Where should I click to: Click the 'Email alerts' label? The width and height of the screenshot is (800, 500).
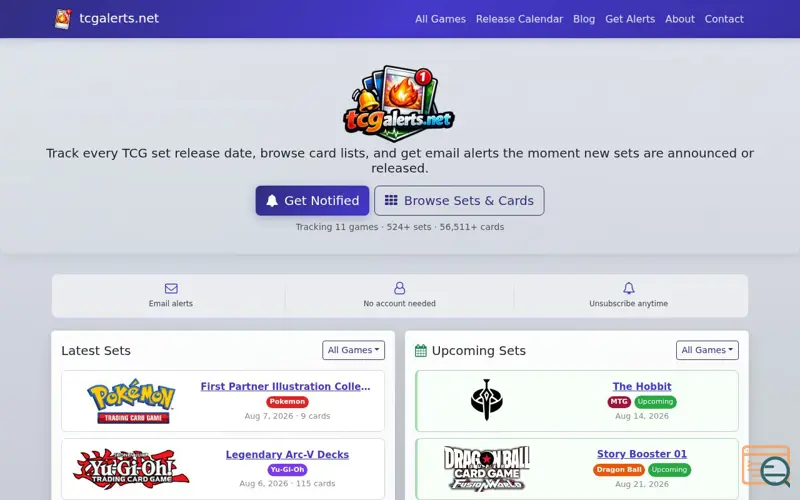[x=171, y=304]
